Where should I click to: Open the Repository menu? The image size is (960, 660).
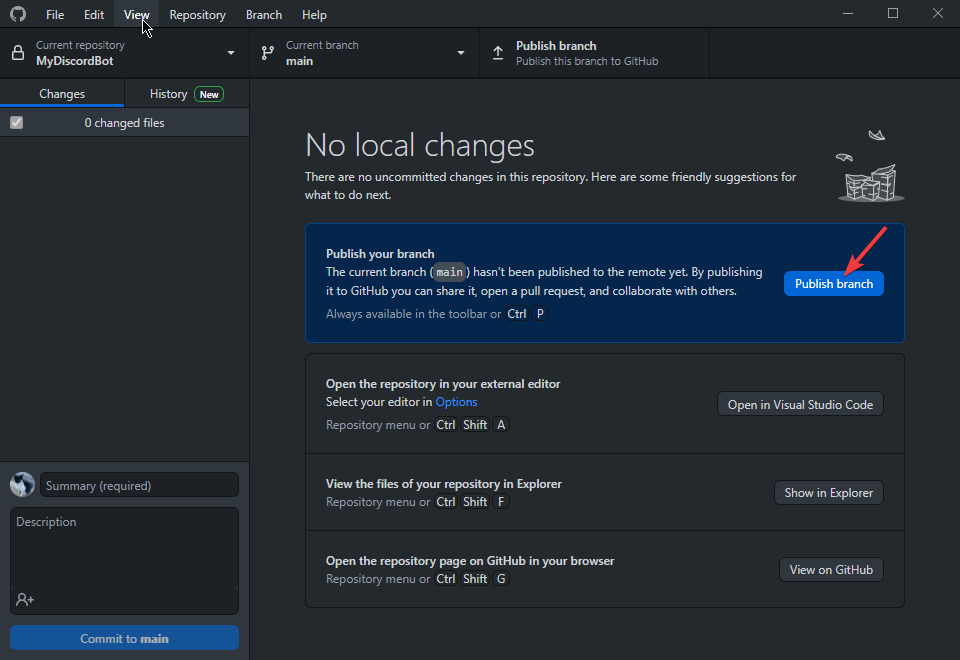pyautogui.click(x=197, y=14)
